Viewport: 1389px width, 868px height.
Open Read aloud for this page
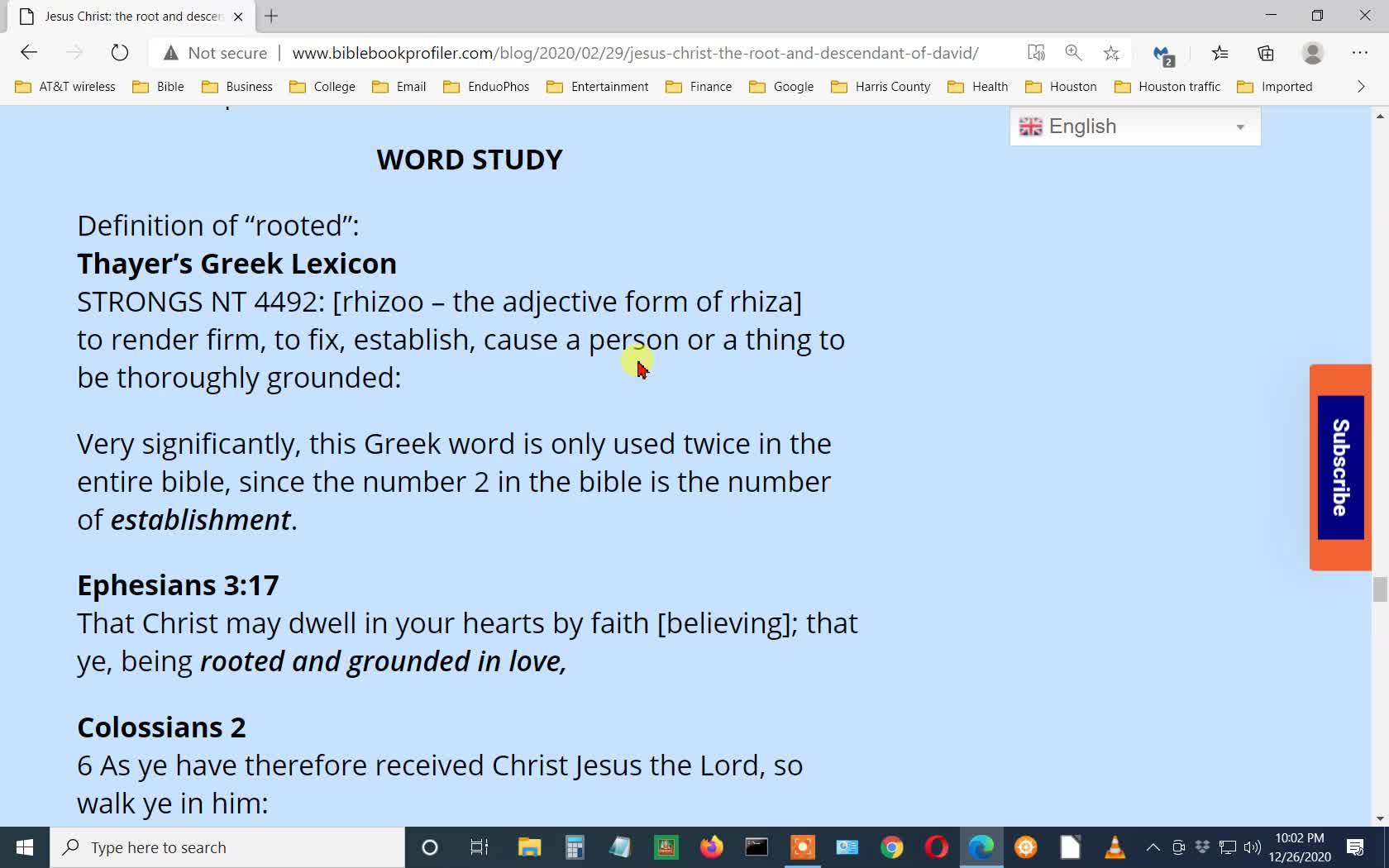(x=1035, y=52)
